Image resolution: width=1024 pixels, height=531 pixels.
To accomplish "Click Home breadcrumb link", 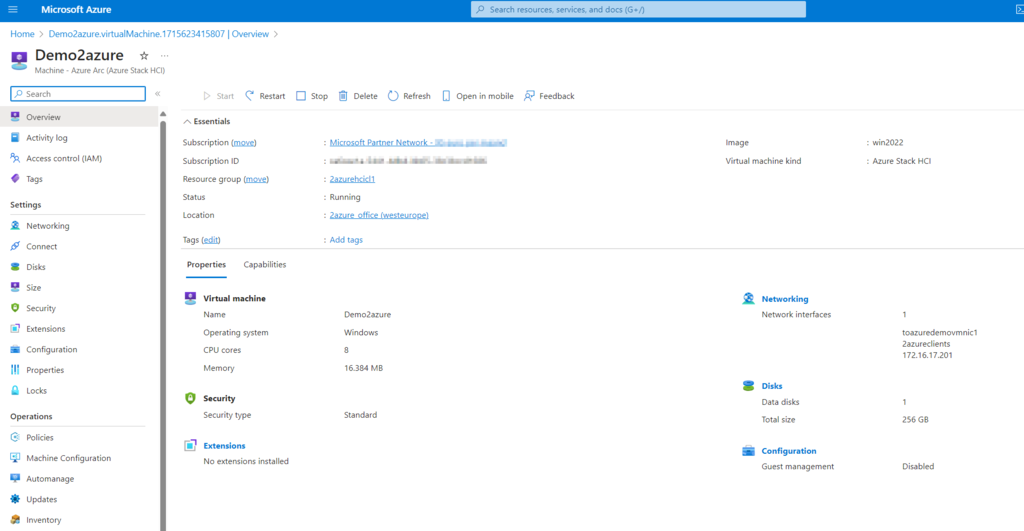I will (x=22, y=34).
